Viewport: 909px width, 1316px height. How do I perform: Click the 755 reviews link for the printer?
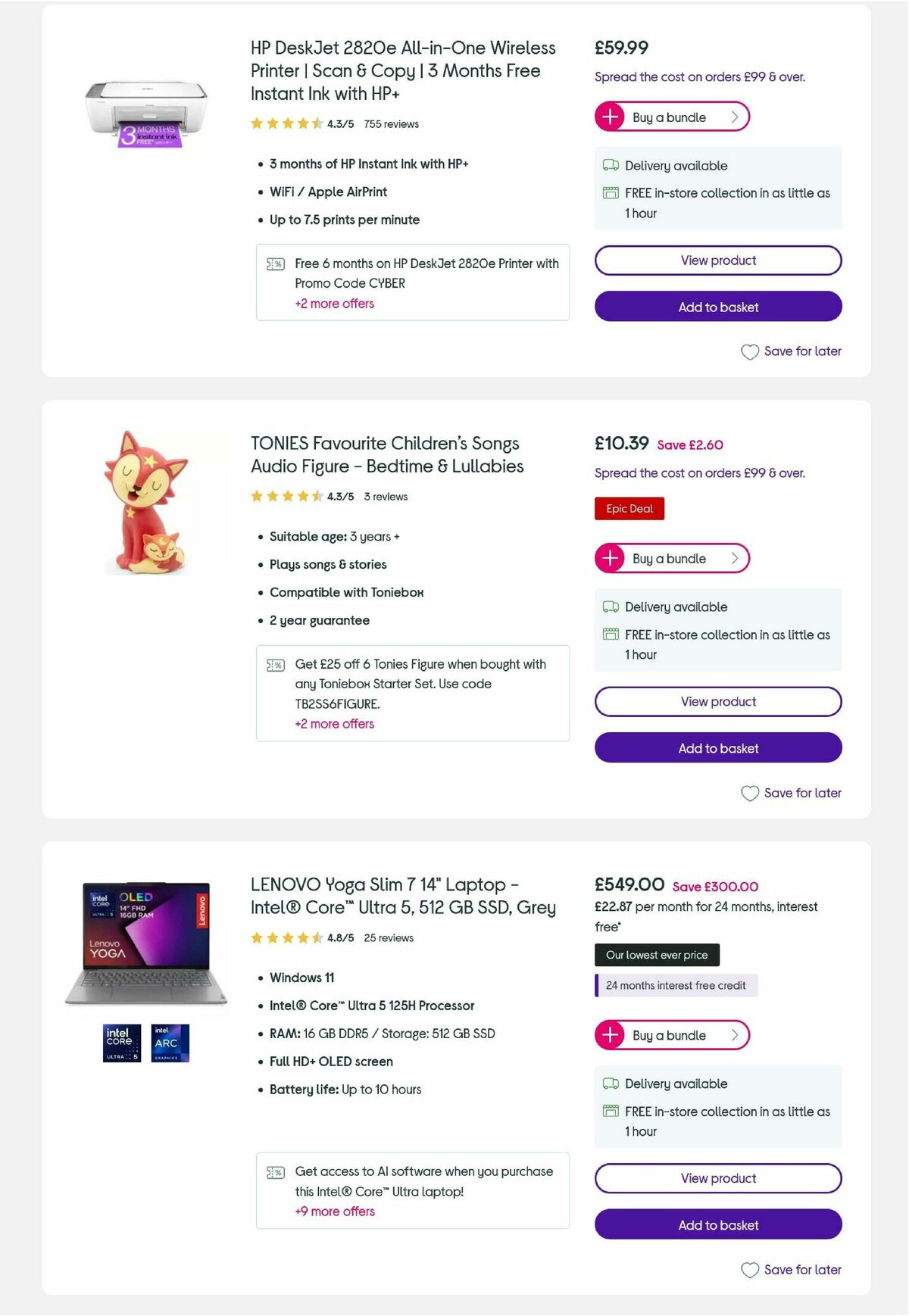click(391, 123)
